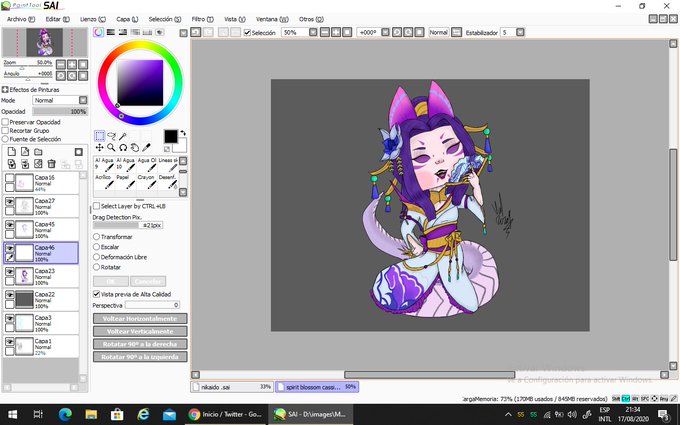This screenshot has height=425, width=680.
Task: Click Rotatar 90° a la izquierda
Action: (140, 356)
